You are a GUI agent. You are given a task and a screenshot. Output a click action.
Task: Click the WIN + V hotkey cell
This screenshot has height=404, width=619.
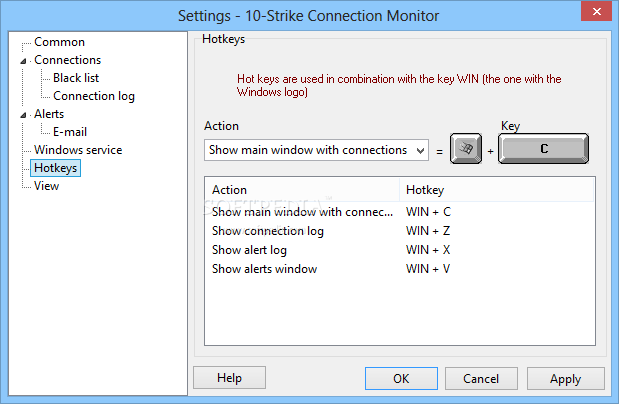pos(428,269)
